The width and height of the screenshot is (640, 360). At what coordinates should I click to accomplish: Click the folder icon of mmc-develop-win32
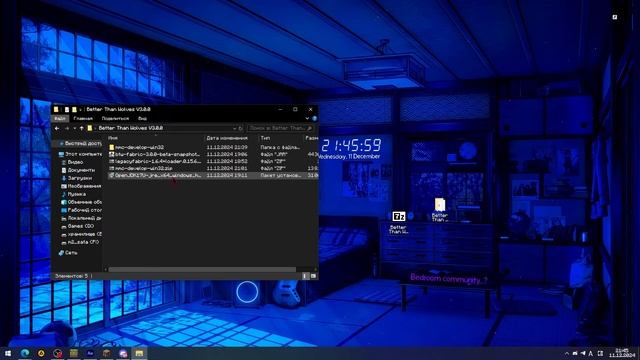tap(111, 147)
